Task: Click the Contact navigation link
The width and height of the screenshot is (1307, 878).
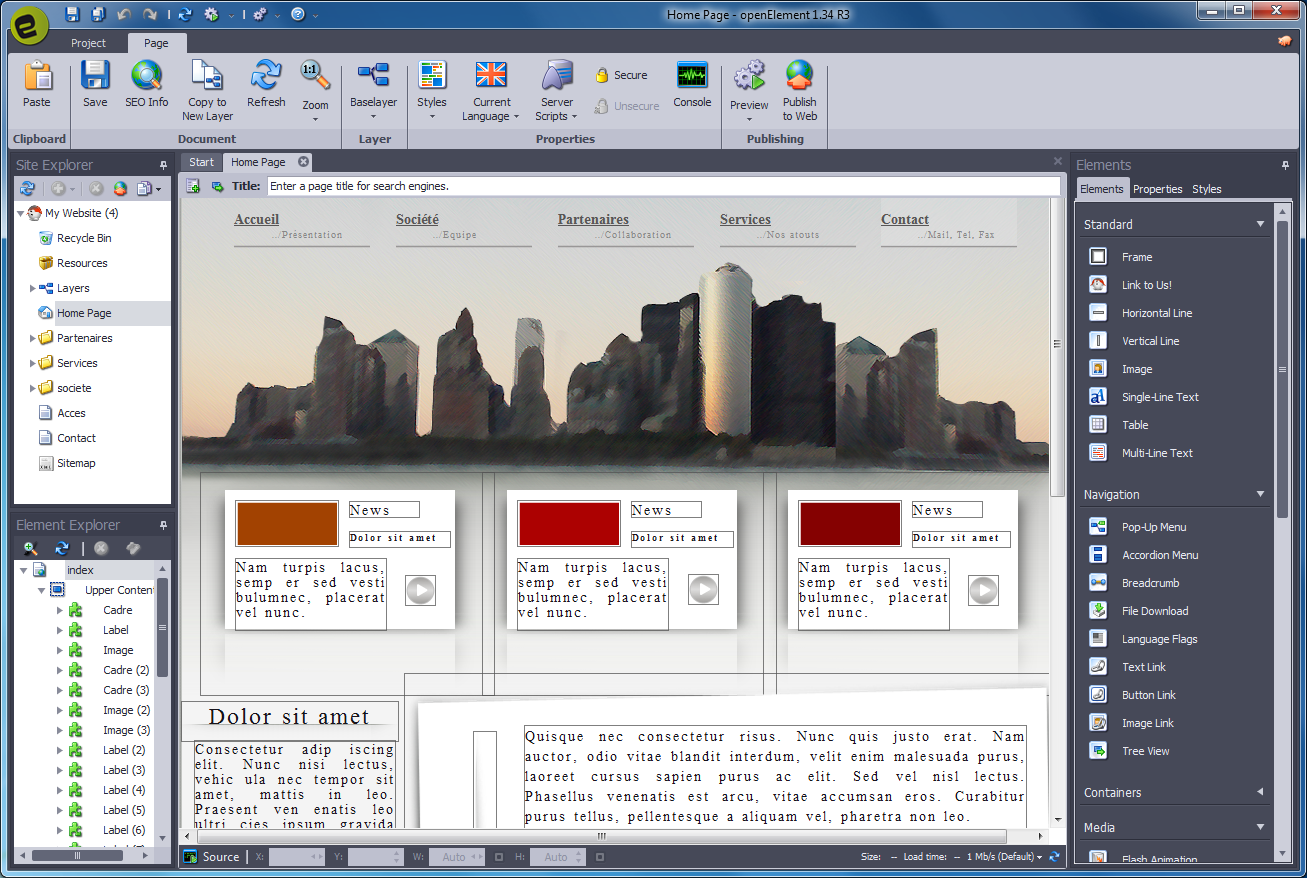Action: point(905,219)
